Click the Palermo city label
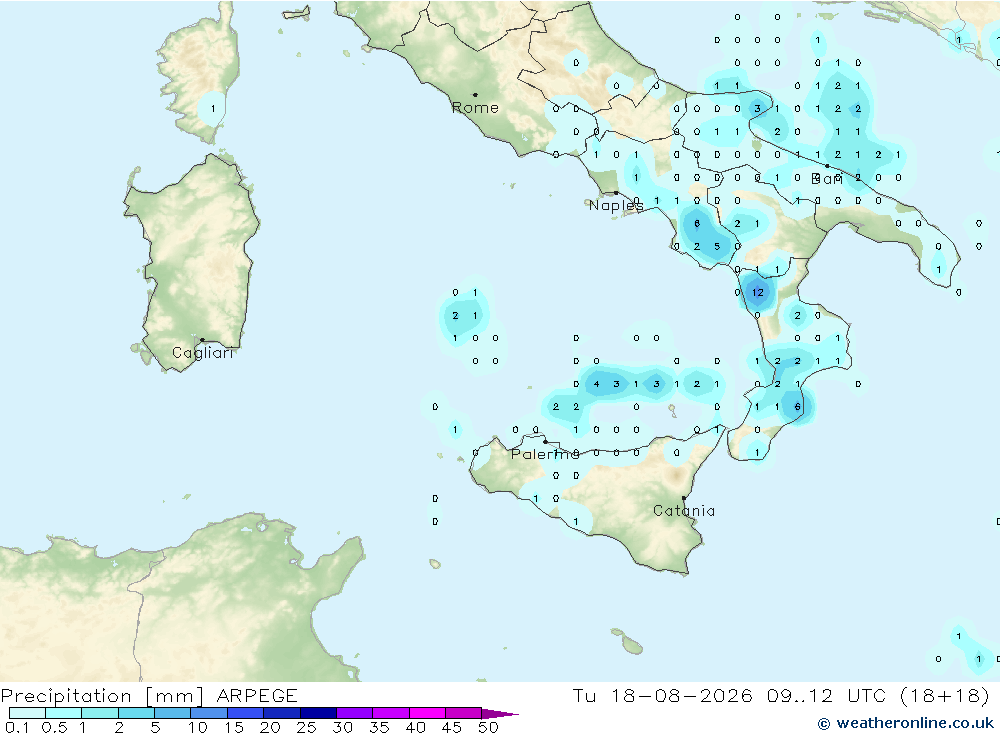 (545, 454)
